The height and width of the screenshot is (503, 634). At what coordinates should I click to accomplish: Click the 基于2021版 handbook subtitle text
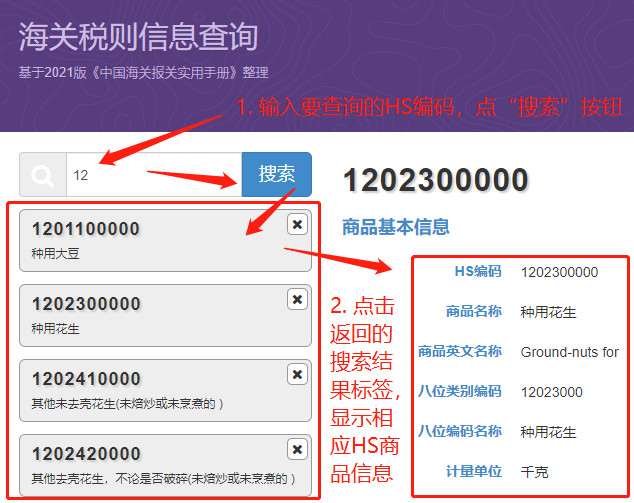[143, 73]
